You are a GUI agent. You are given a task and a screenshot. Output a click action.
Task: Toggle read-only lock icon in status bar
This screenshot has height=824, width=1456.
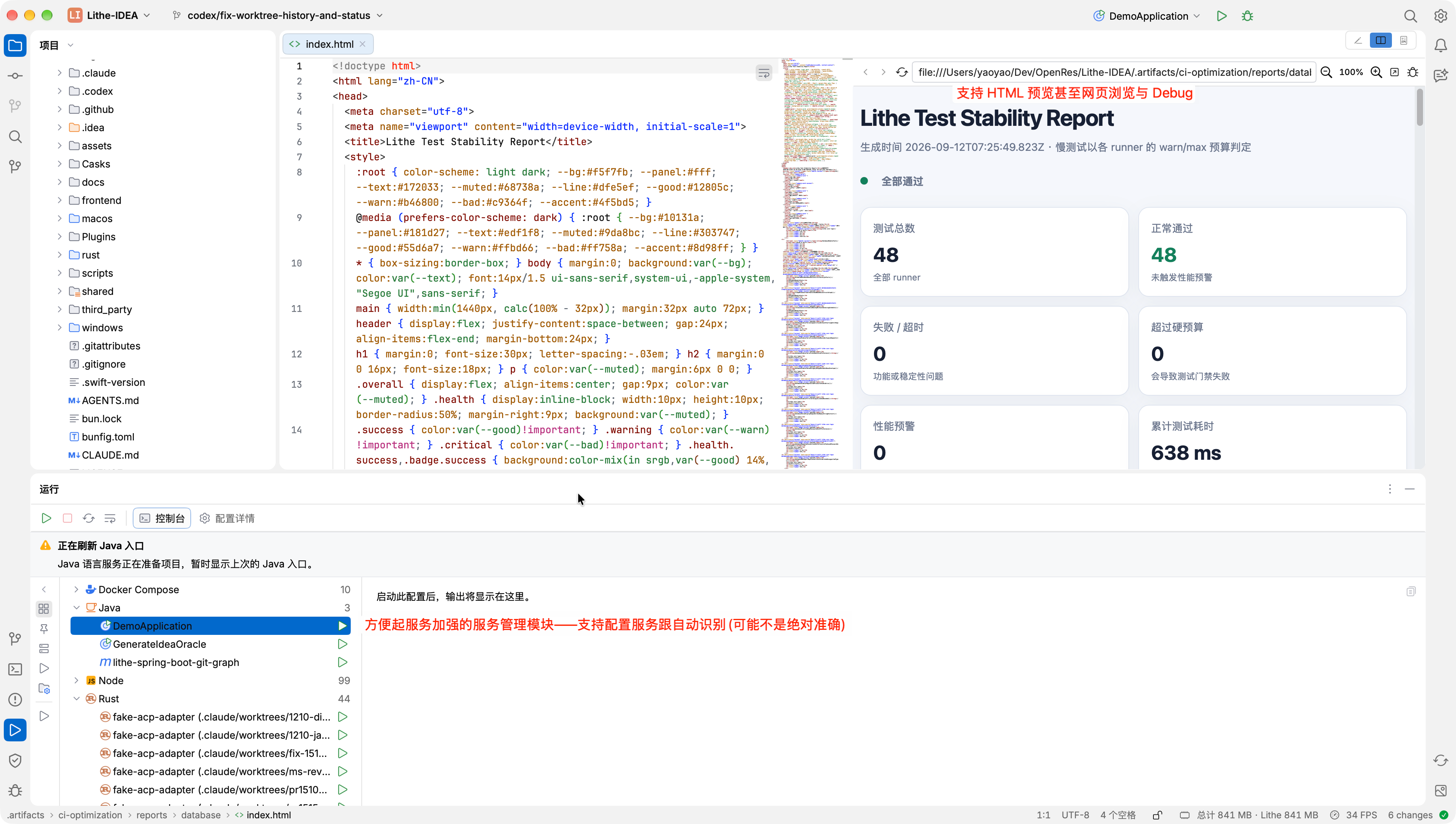click(x=1158, y=815)
